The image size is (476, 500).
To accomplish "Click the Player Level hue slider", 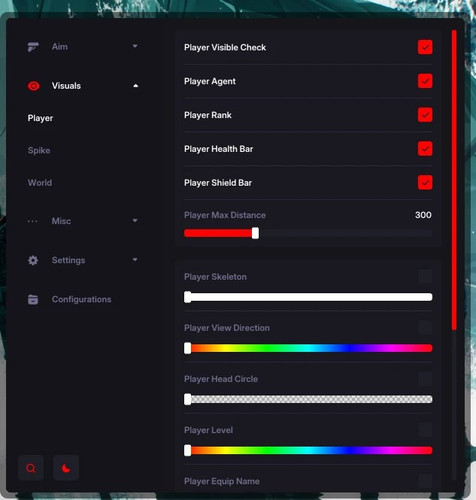I will (x=308, y=451).
